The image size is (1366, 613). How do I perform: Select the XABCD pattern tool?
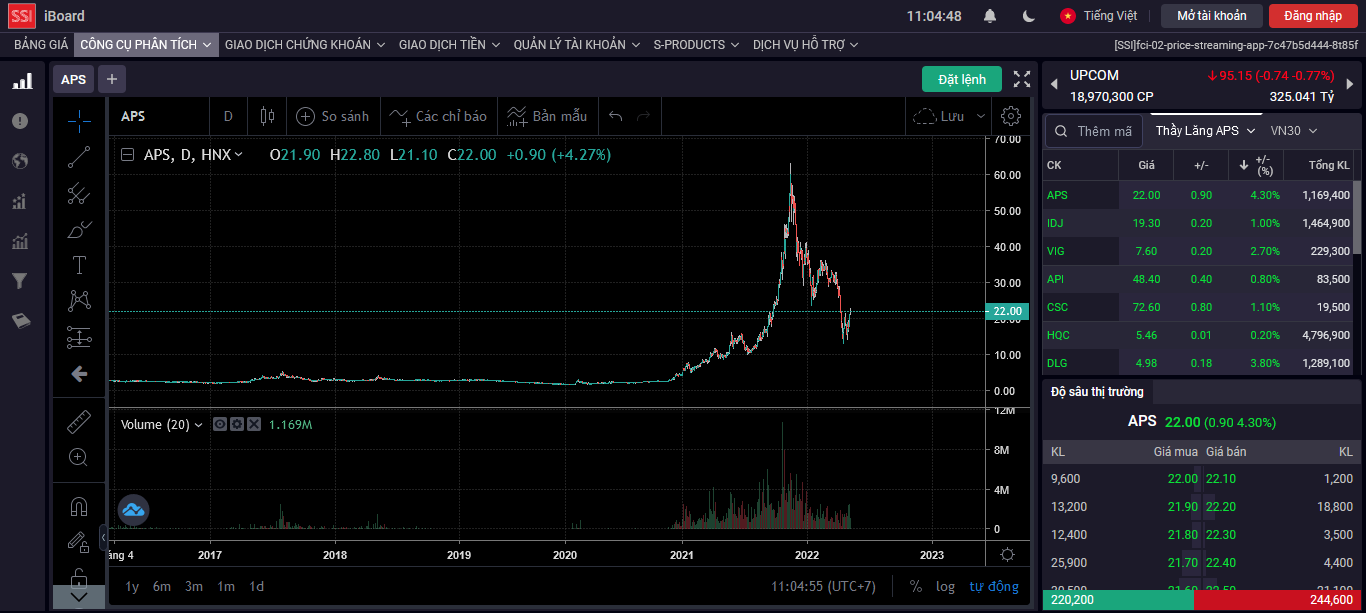click(79, 301)
